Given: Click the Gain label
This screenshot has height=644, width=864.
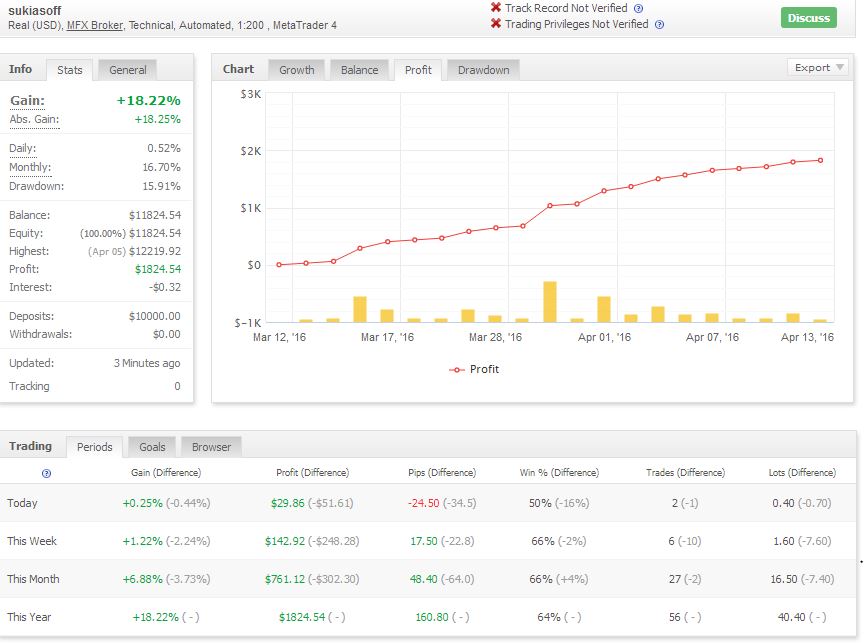Looking at the screenshot, I should 28,101.
